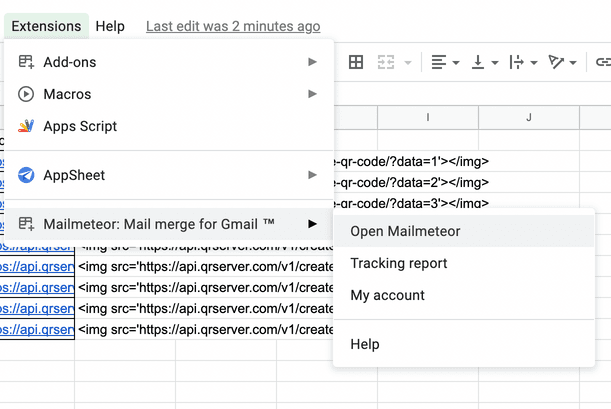Open My account in Mailmeteor submenu
This screenshot has width=611, height=409.
[x=464, y=295]
